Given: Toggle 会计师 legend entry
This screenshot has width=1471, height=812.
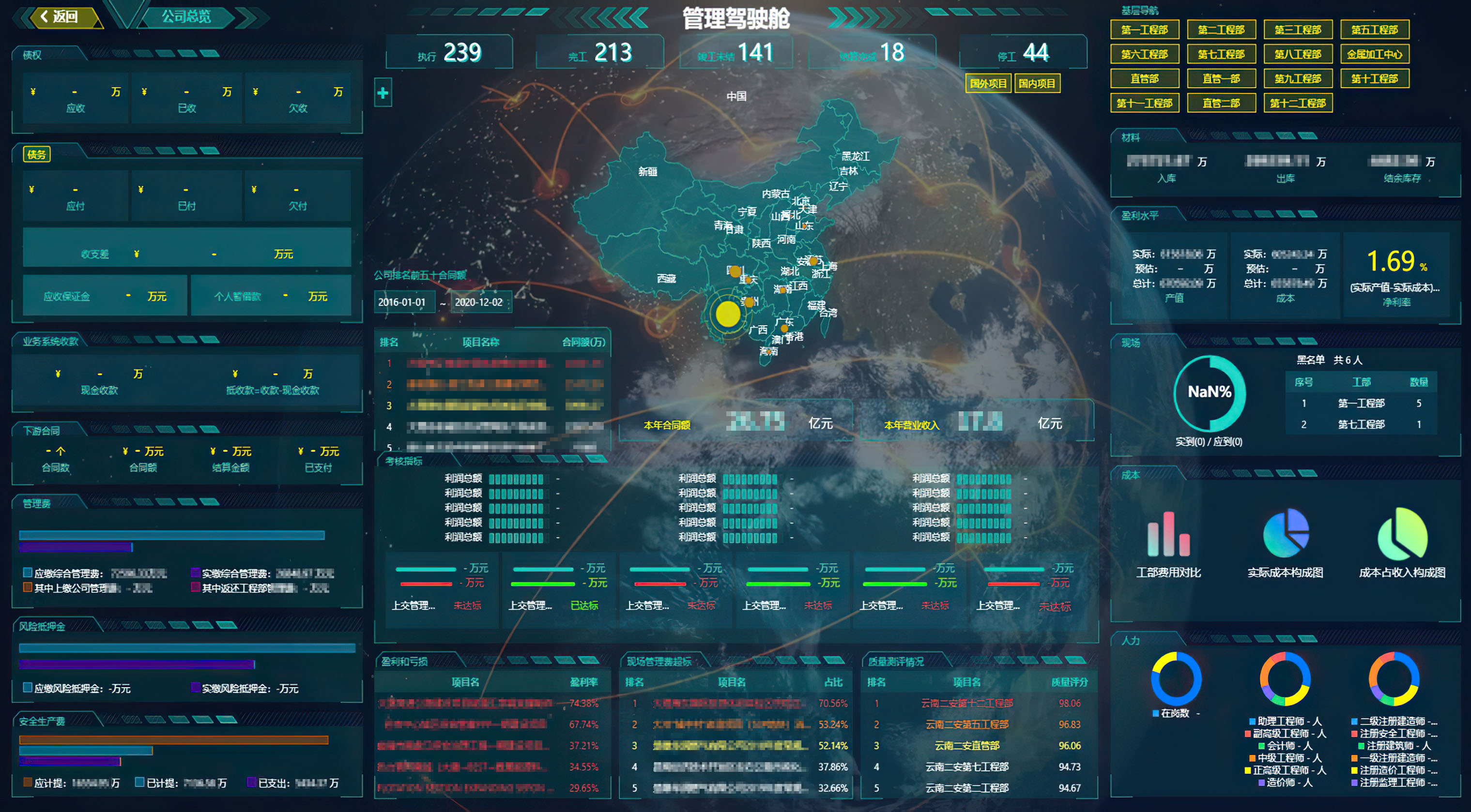Looking at the screenshot, I should click(1285, 746).
